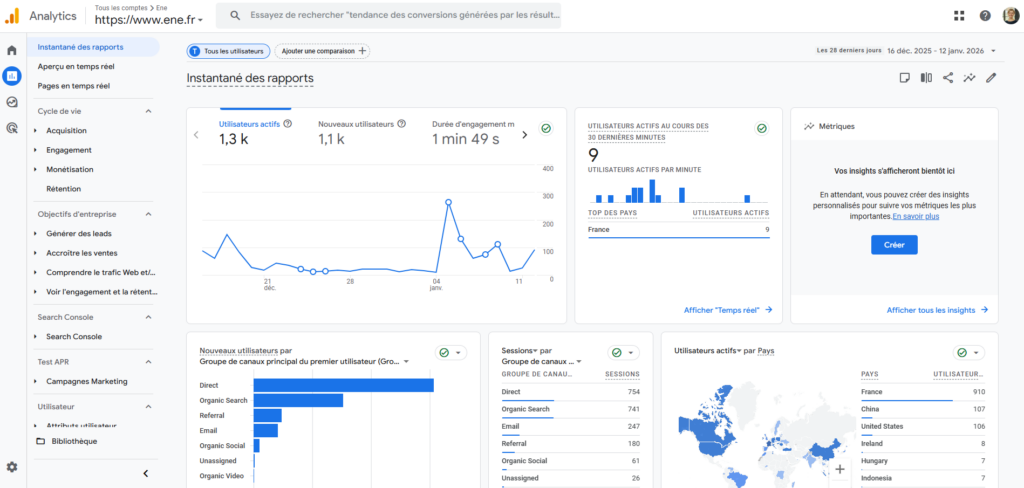Open the Sessions metric dropdown
1024x488 pixels.
[x=520, y=351]
